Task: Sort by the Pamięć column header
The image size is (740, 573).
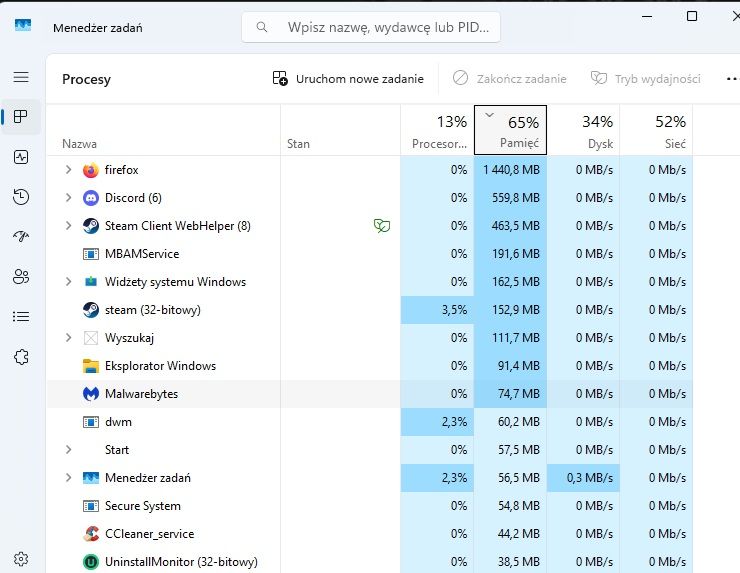Action: pyautogui.click(x=510, y=130)
